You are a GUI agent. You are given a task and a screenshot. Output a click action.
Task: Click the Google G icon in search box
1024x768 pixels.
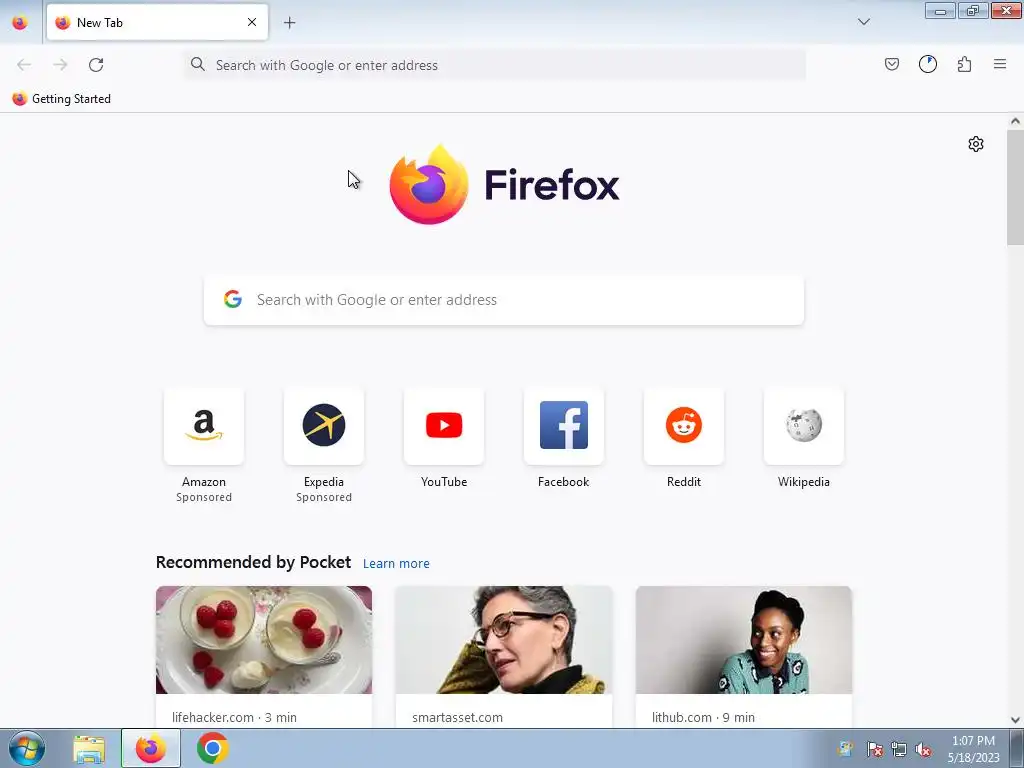[x=233, y=299]
